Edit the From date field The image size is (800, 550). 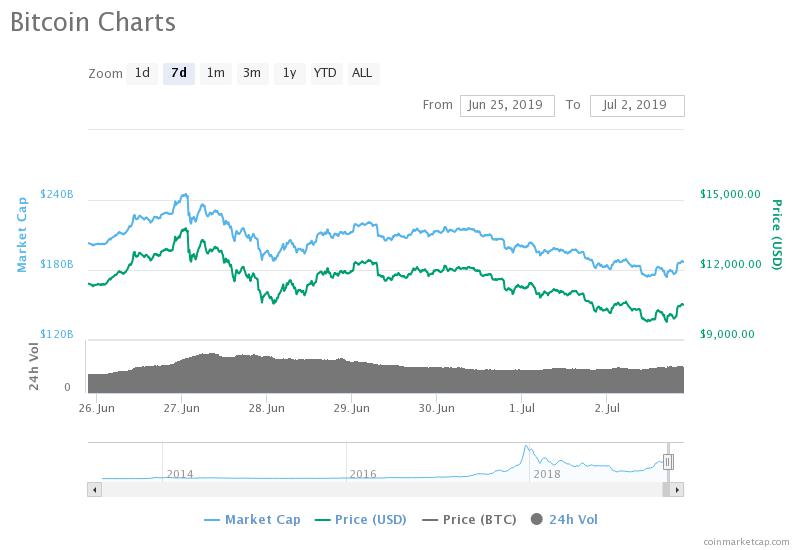point(507,106)
